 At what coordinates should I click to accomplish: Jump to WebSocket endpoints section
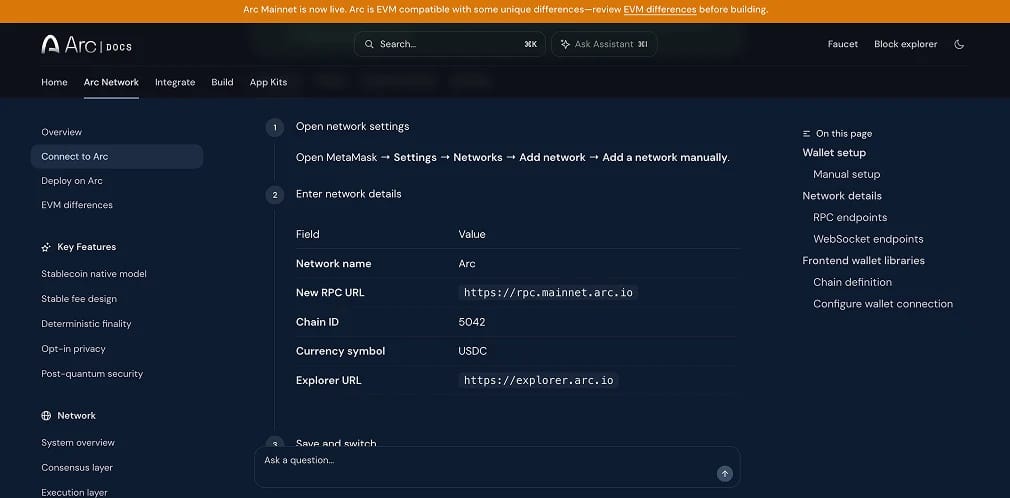868,239
